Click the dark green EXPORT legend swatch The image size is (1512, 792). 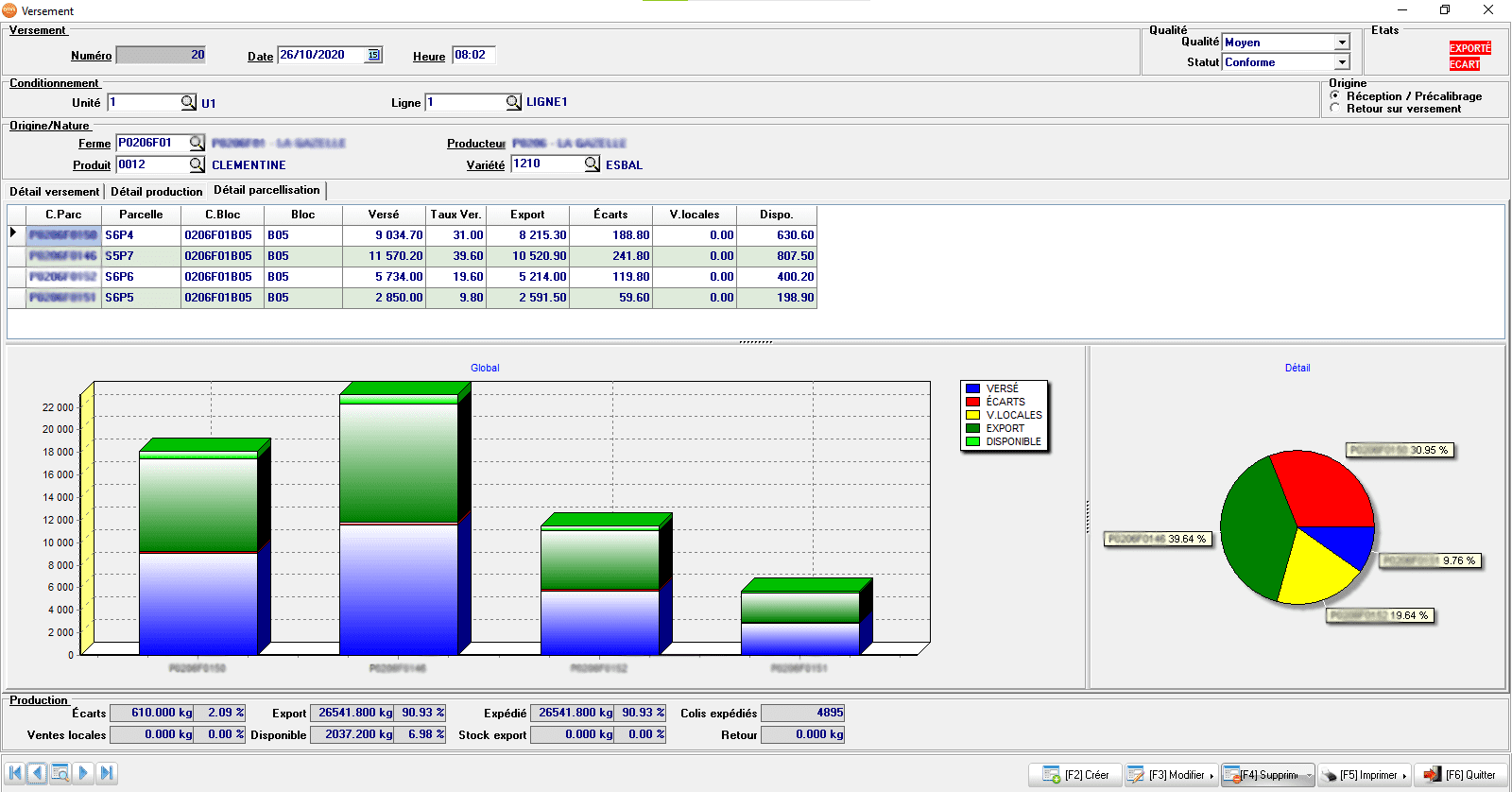(x=972, y=428)
